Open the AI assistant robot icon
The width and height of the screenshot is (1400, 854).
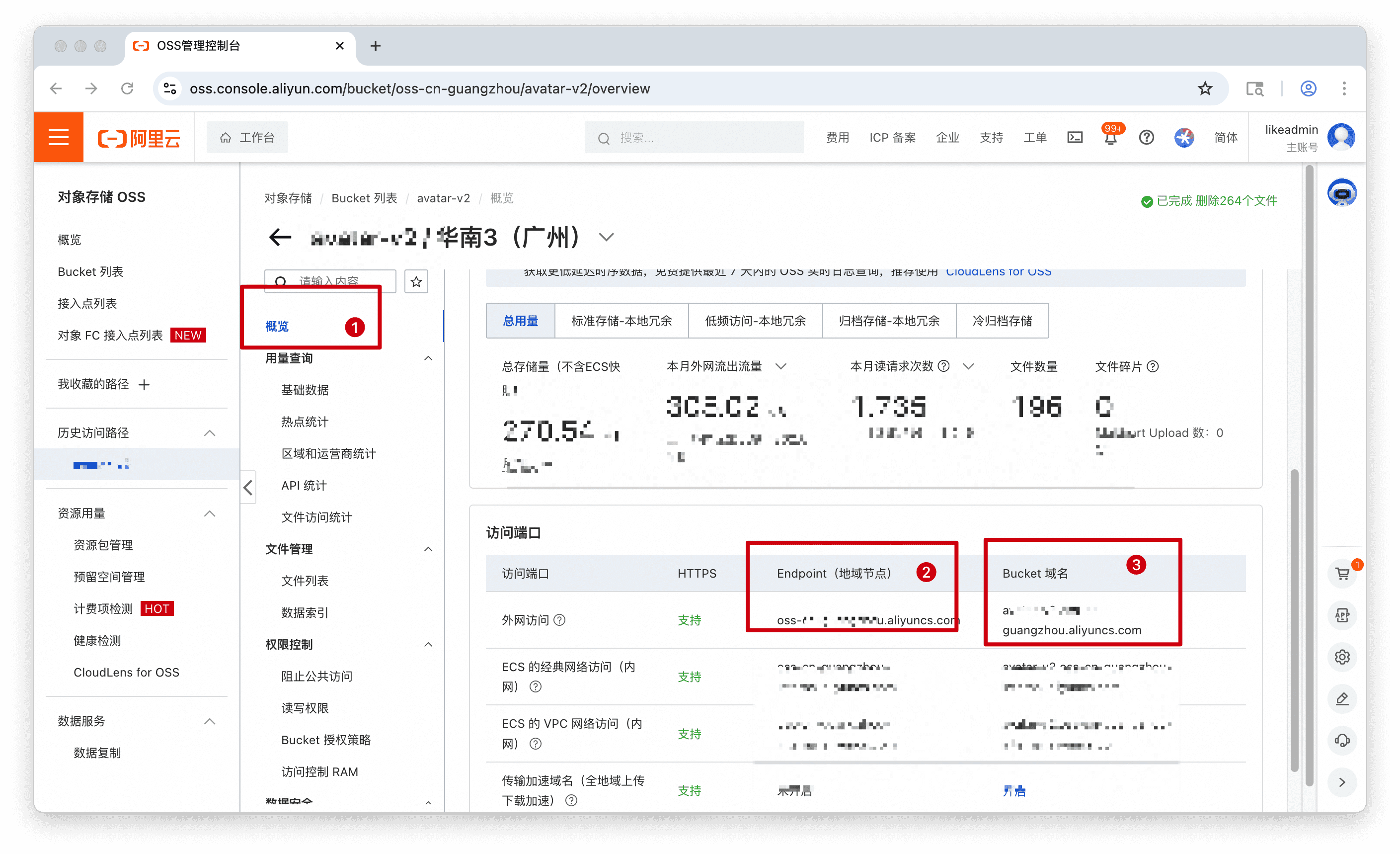[1341, 193]
